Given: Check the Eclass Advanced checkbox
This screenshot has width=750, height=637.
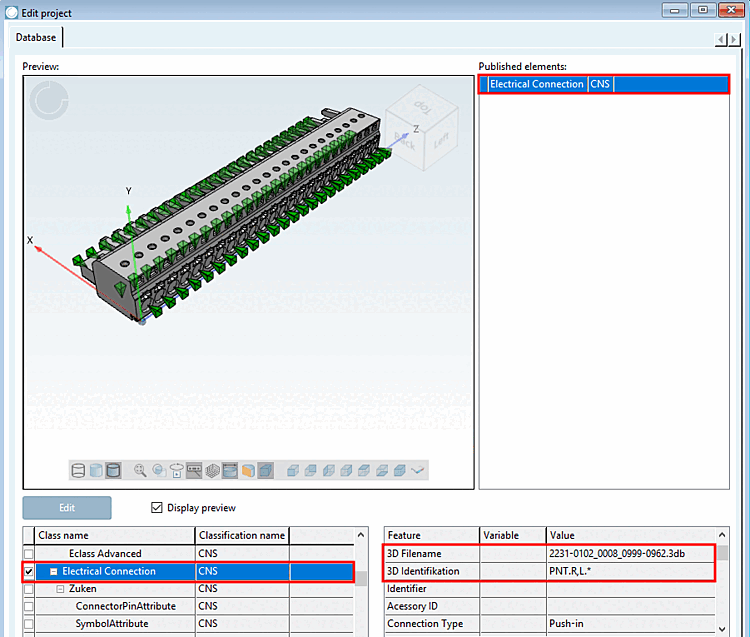Looking at the screenshot, I should [28, 554].
